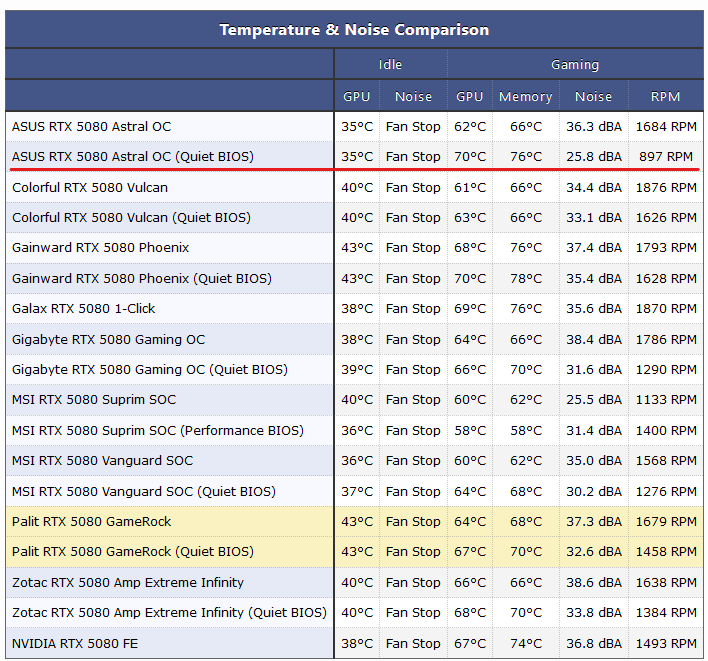
Task: Select 'Zotac RTX 5080 Amp Extreme Infinity' row name
Action: click(x=128, y=582)
